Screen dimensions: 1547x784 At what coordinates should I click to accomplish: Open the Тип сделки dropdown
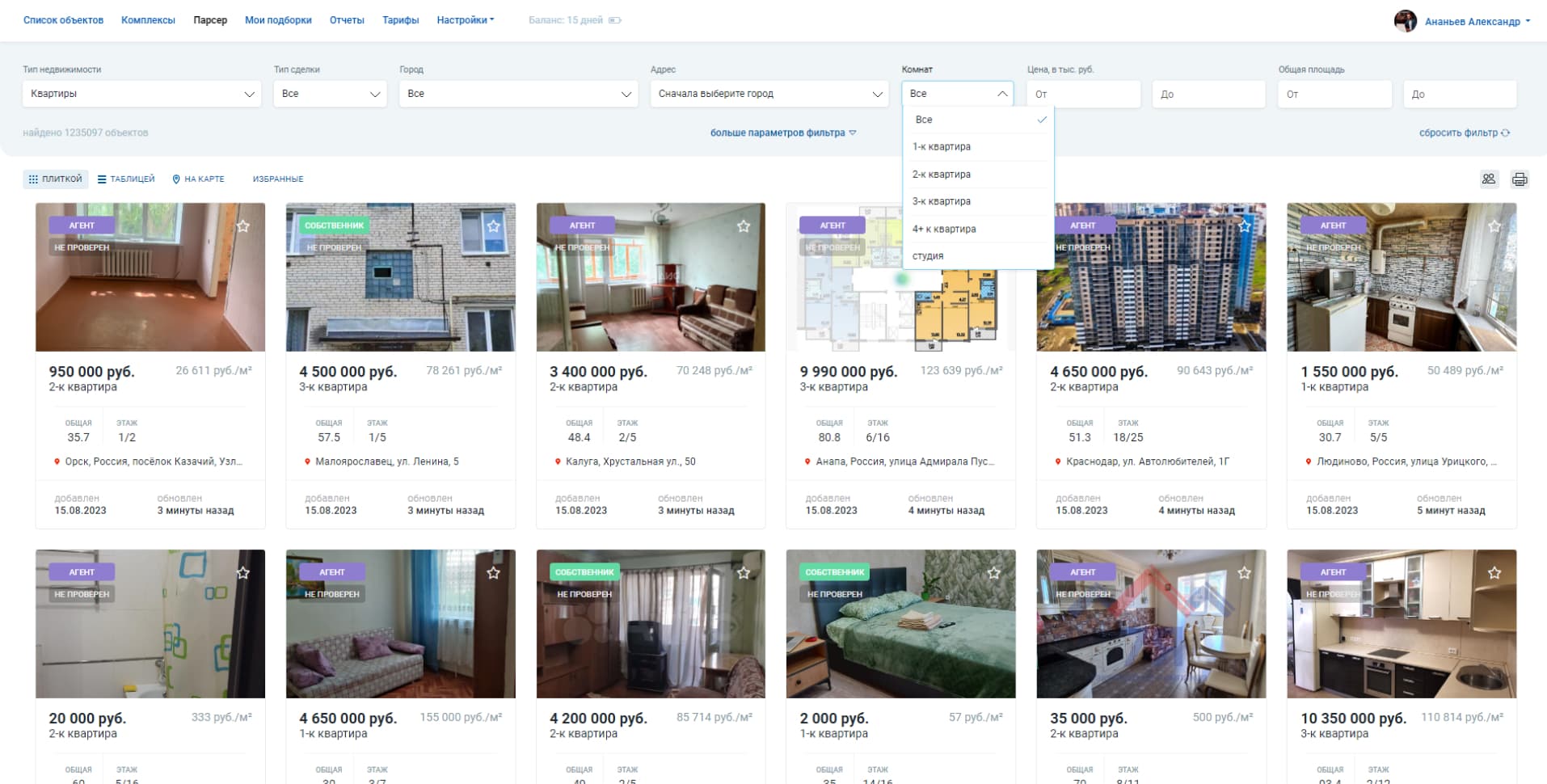click(x=330, y=94)
